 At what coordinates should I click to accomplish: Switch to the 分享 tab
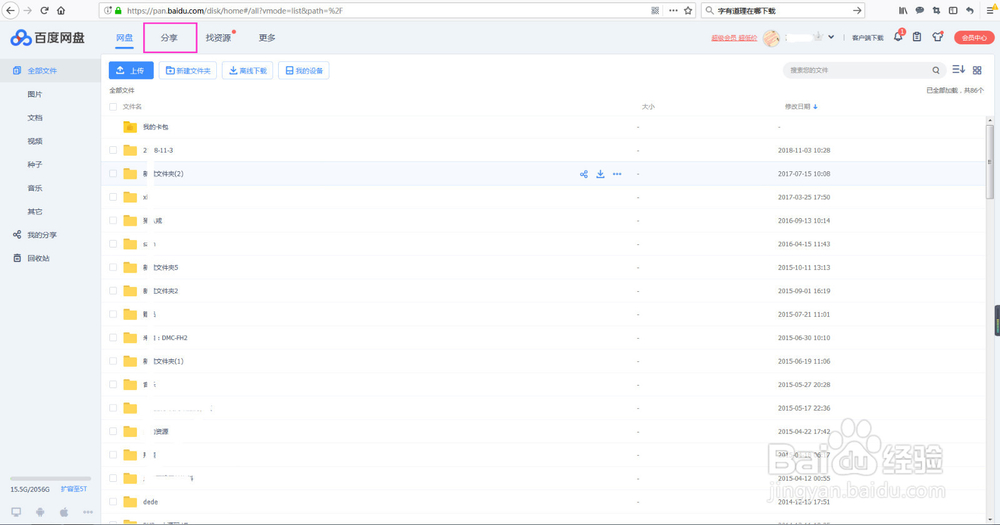[x=170, y=38]
